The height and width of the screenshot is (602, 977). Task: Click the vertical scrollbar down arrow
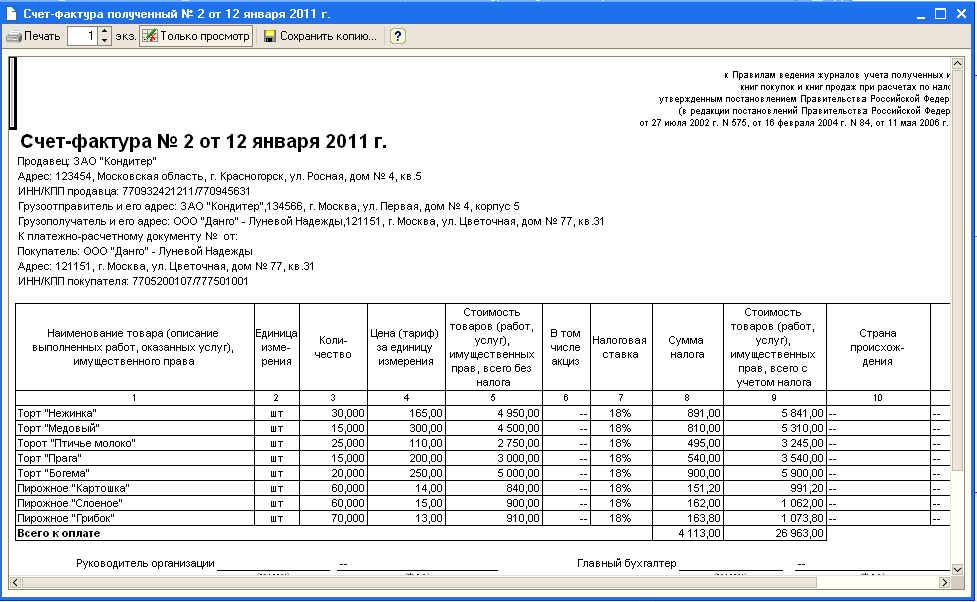959,567
